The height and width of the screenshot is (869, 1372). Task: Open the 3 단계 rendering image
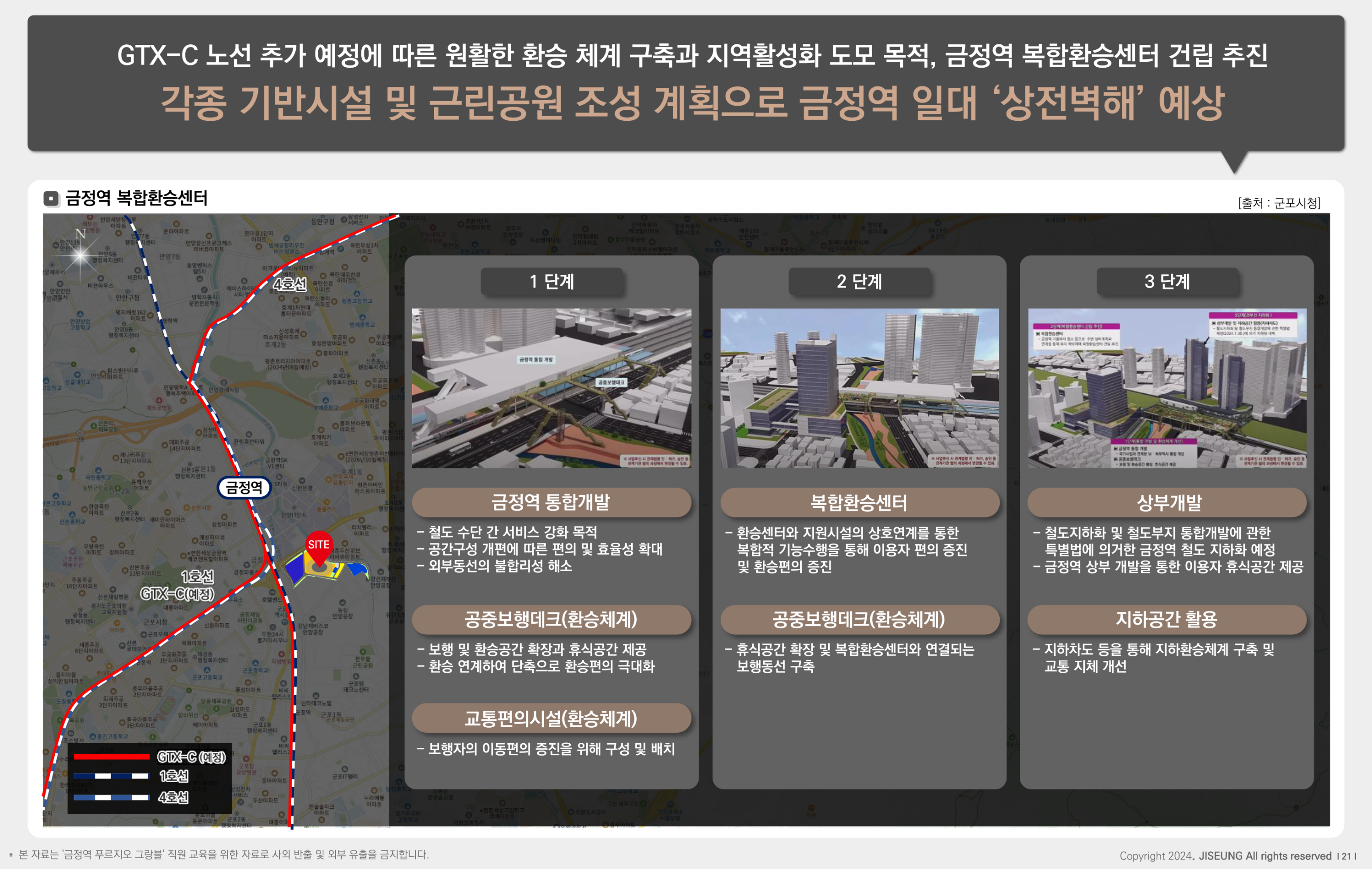coord(1167,388)
